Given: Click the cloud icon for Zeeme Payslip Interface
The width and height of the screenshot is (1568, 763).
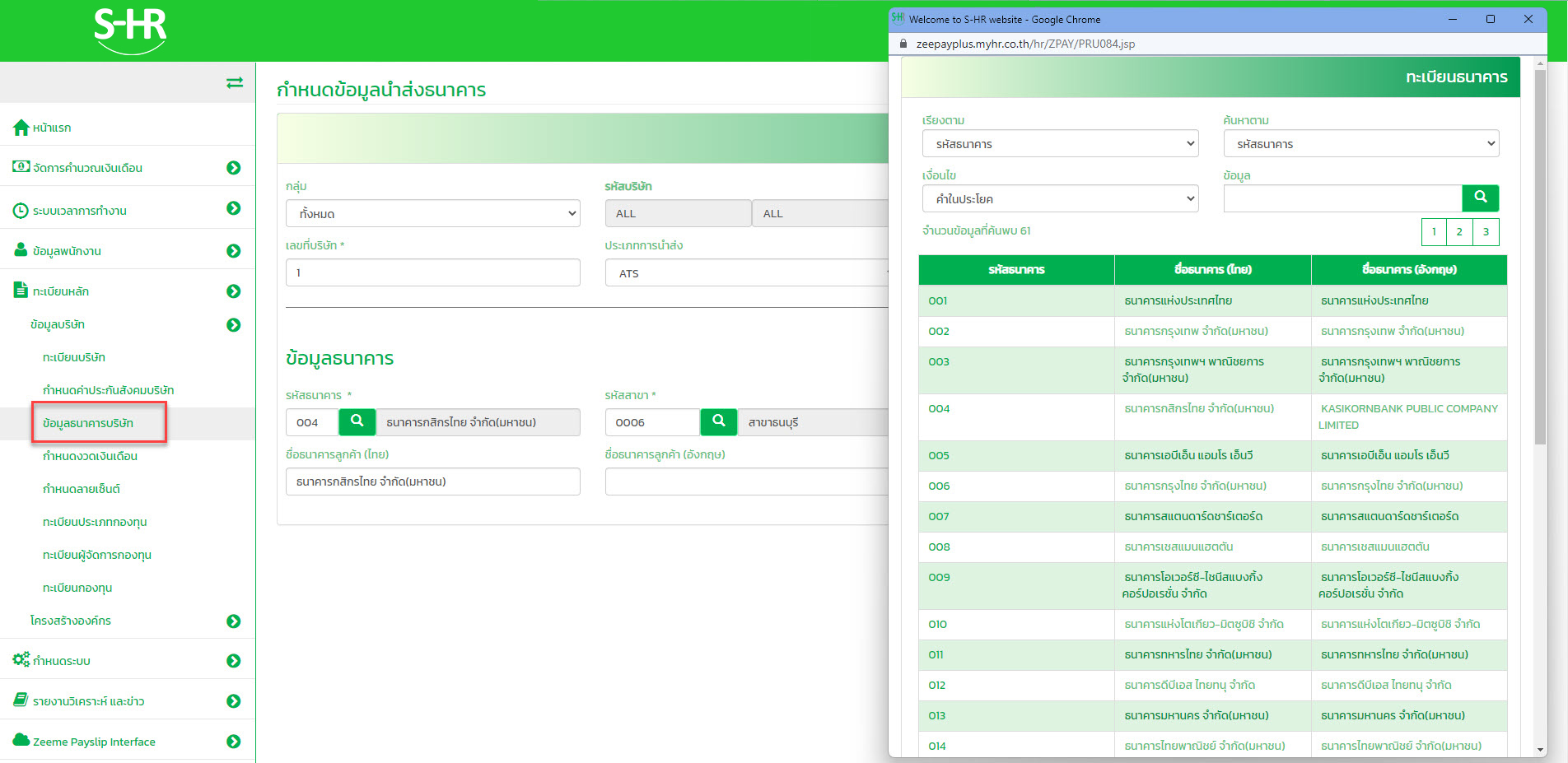Looking at the screenshot, I should 20,741.
